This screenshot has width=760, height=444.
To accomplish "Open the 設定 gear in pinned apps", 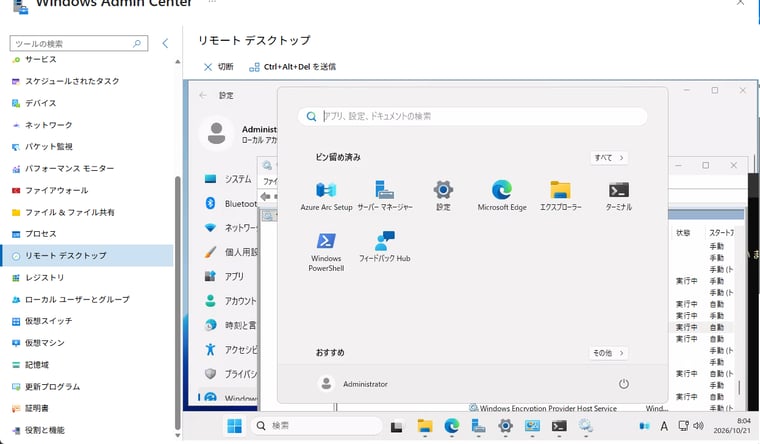I will (x=443, y=195).
